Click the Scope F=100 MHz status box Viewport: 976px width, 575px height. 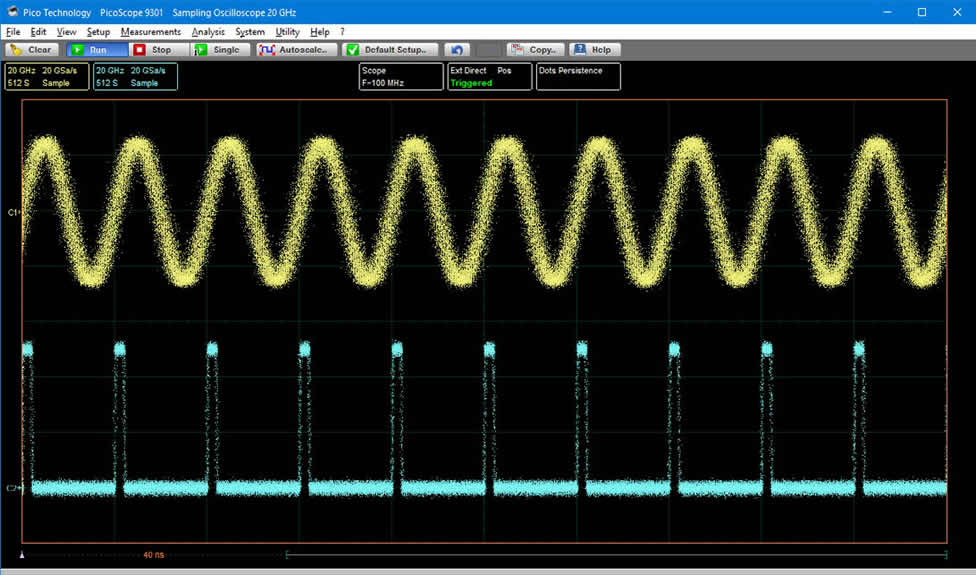[x=401, y=77]
